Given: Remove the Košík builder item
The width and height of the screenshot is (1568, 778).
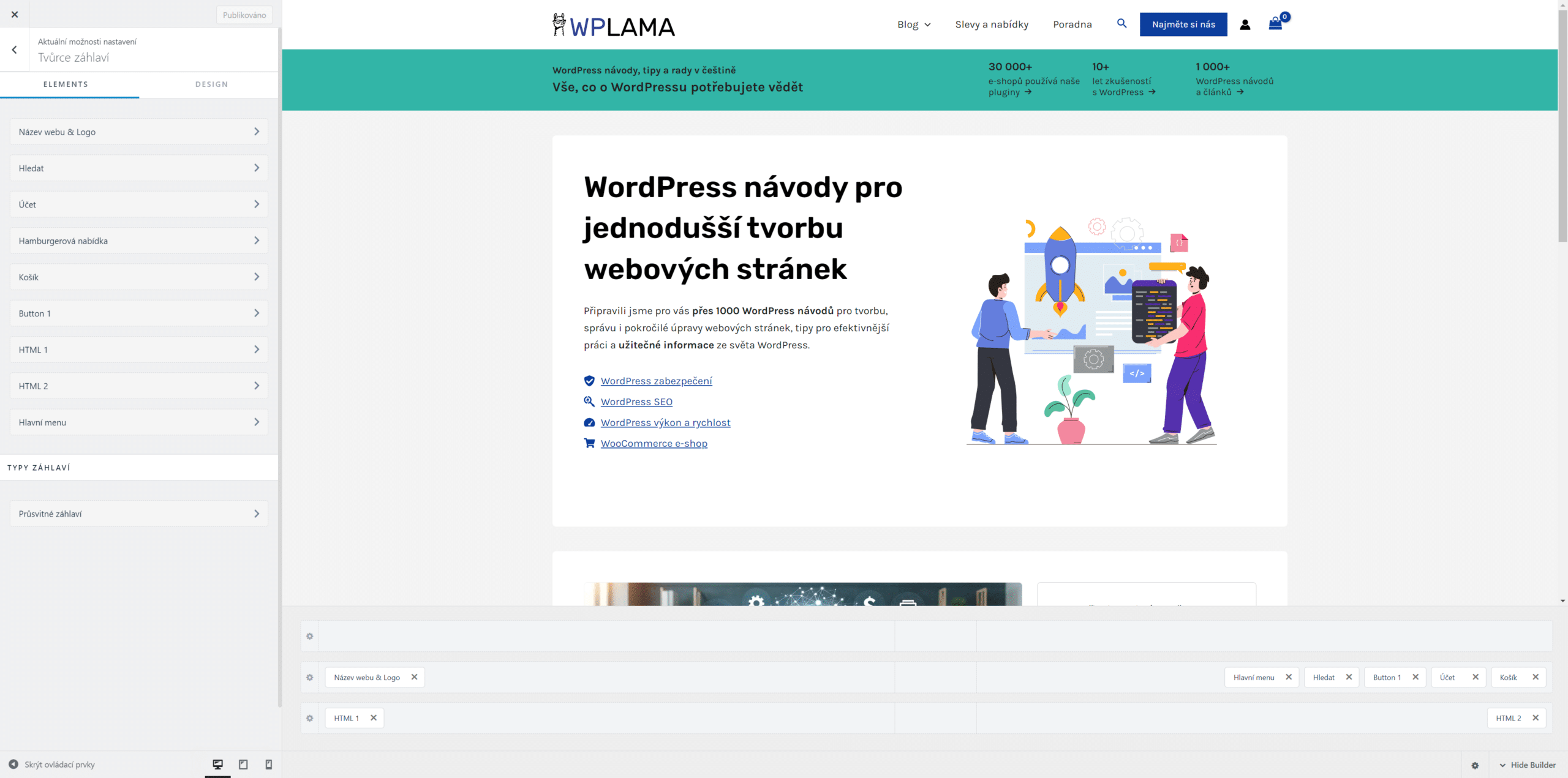Looking at the screenshot, I should (x=1536, y=677).
